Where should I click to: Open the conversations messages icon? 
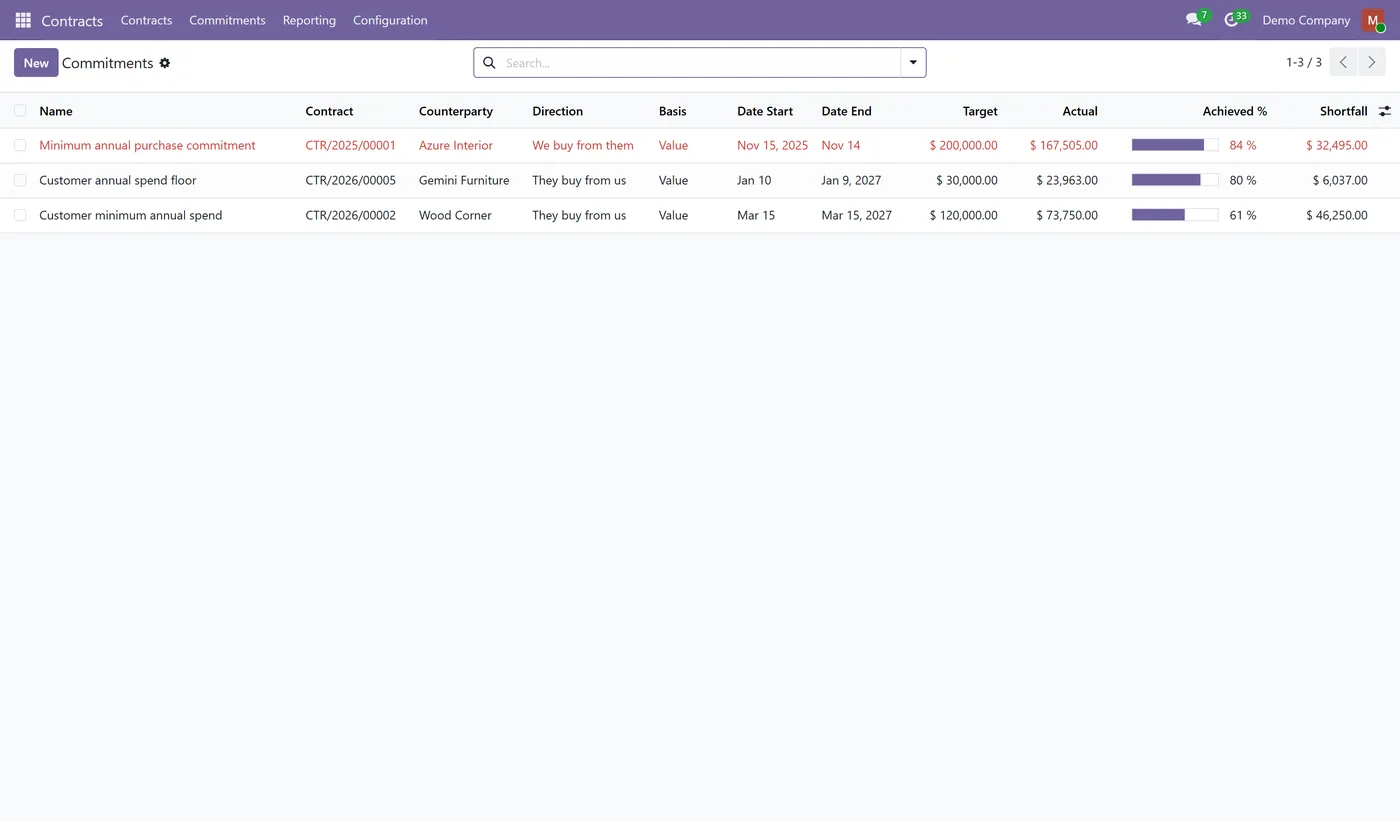[x=1194, y=20]
